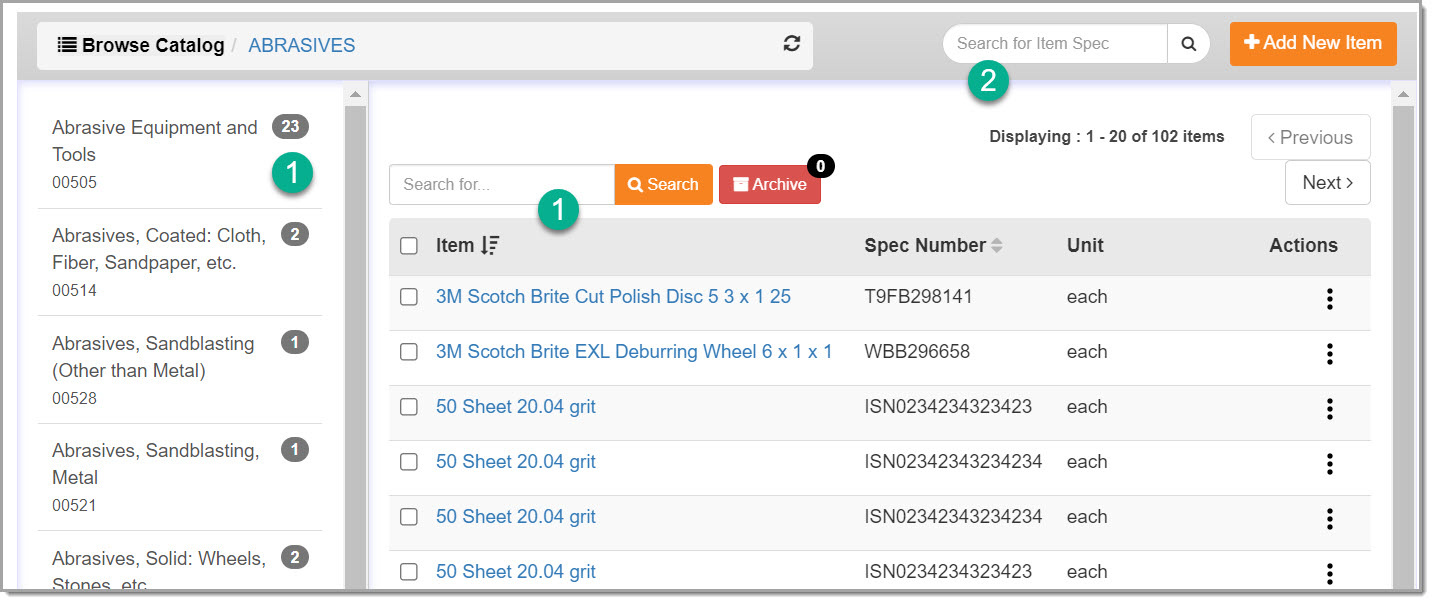Viewport: 1432px width, 602px height.
Task: Click the Unit column header
Action: click(x=1085, y=245)
